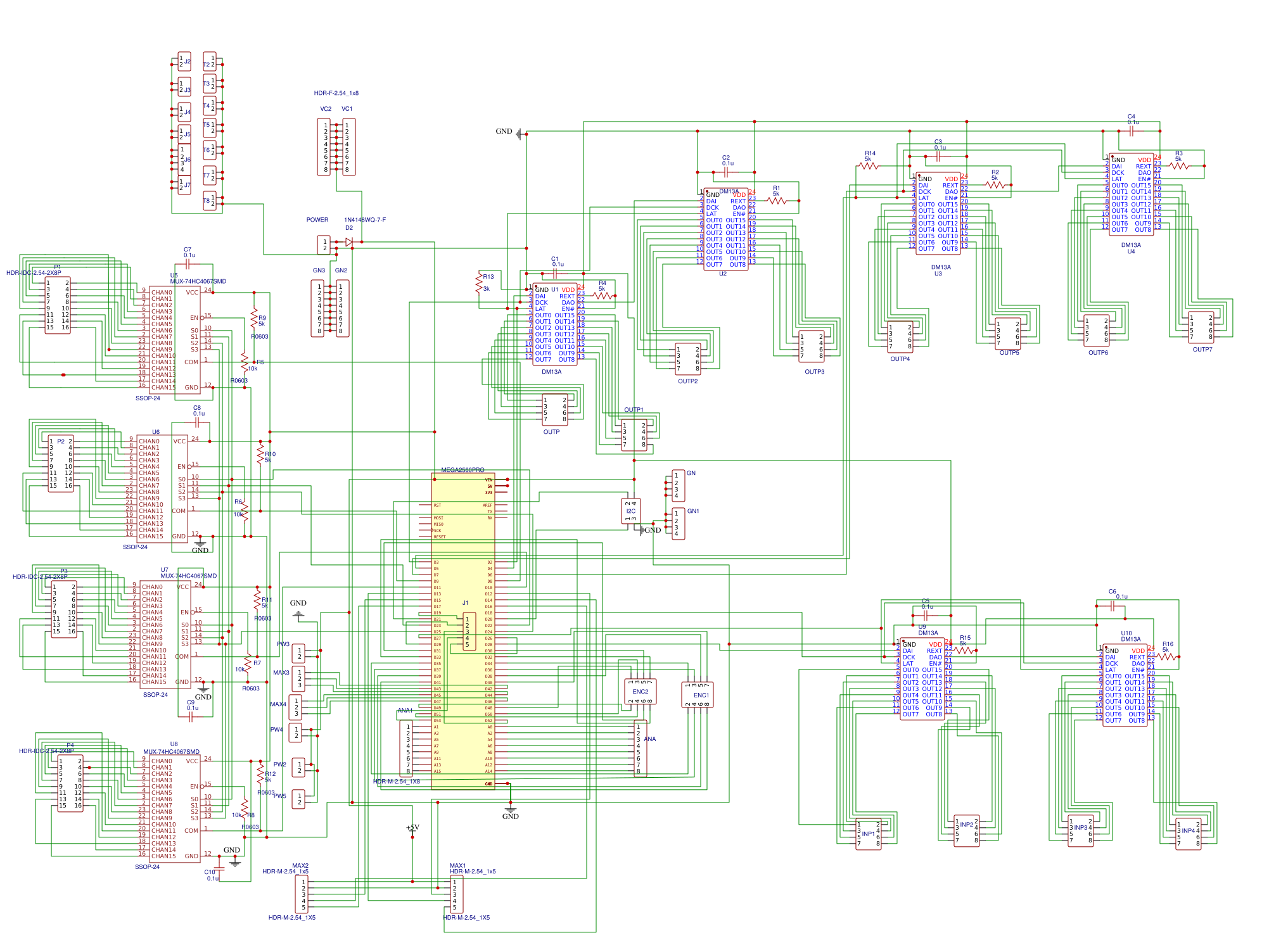Click the ENC2 header component
Screen dimensions: 1269x952
coord(641,692)
